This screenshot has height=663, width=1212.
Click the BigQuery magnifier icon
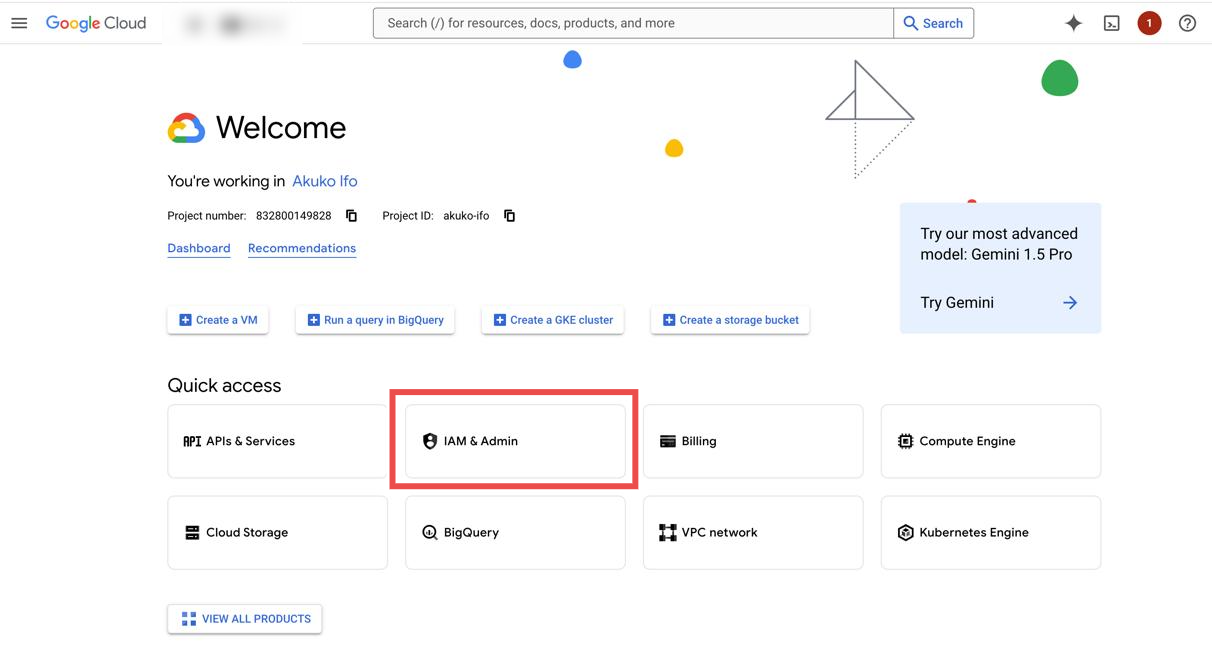pyautogui.click(x=429, y=532)
